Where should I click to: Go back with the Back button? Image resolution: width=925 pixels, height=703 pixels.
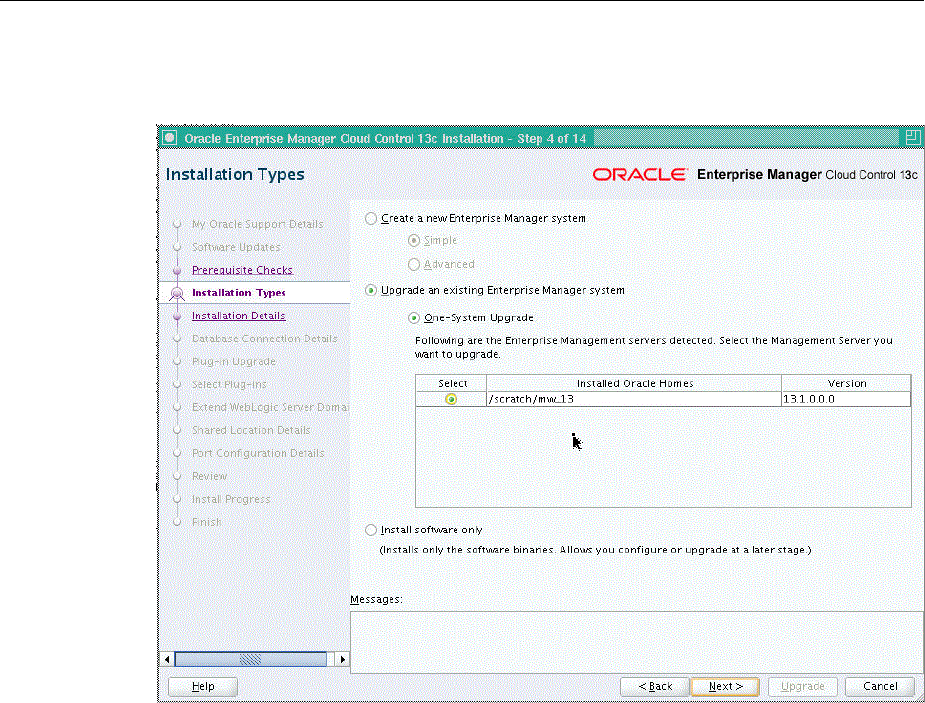pyautogui.click(x=655, y=686)
